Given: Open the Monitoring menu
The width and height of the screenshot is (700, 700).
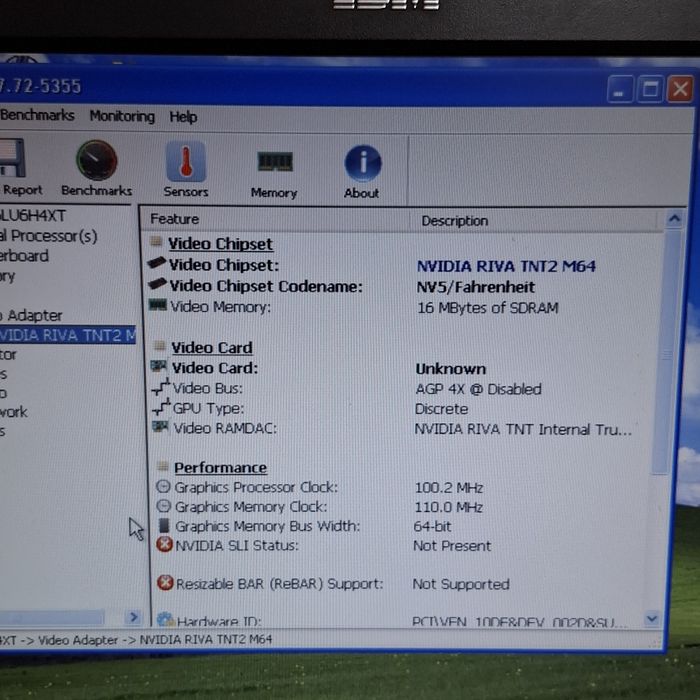Looking at the screenshot, I should tap(122, 117).
